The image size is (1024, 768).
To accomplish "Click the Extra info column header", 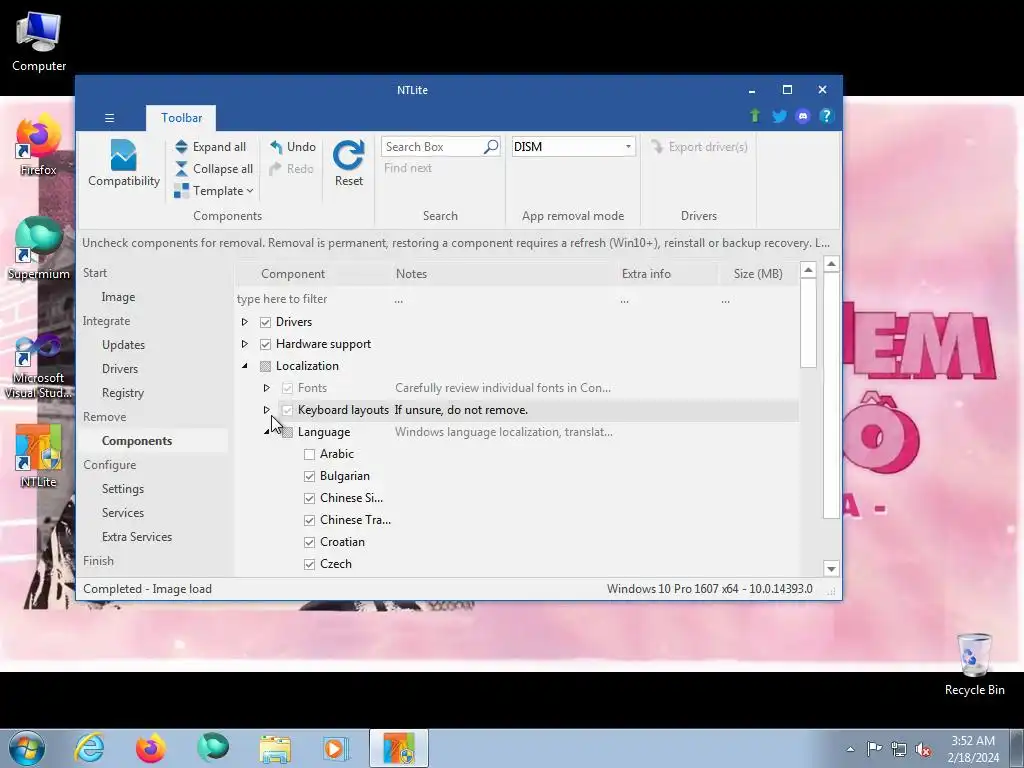I will (667, 274).
